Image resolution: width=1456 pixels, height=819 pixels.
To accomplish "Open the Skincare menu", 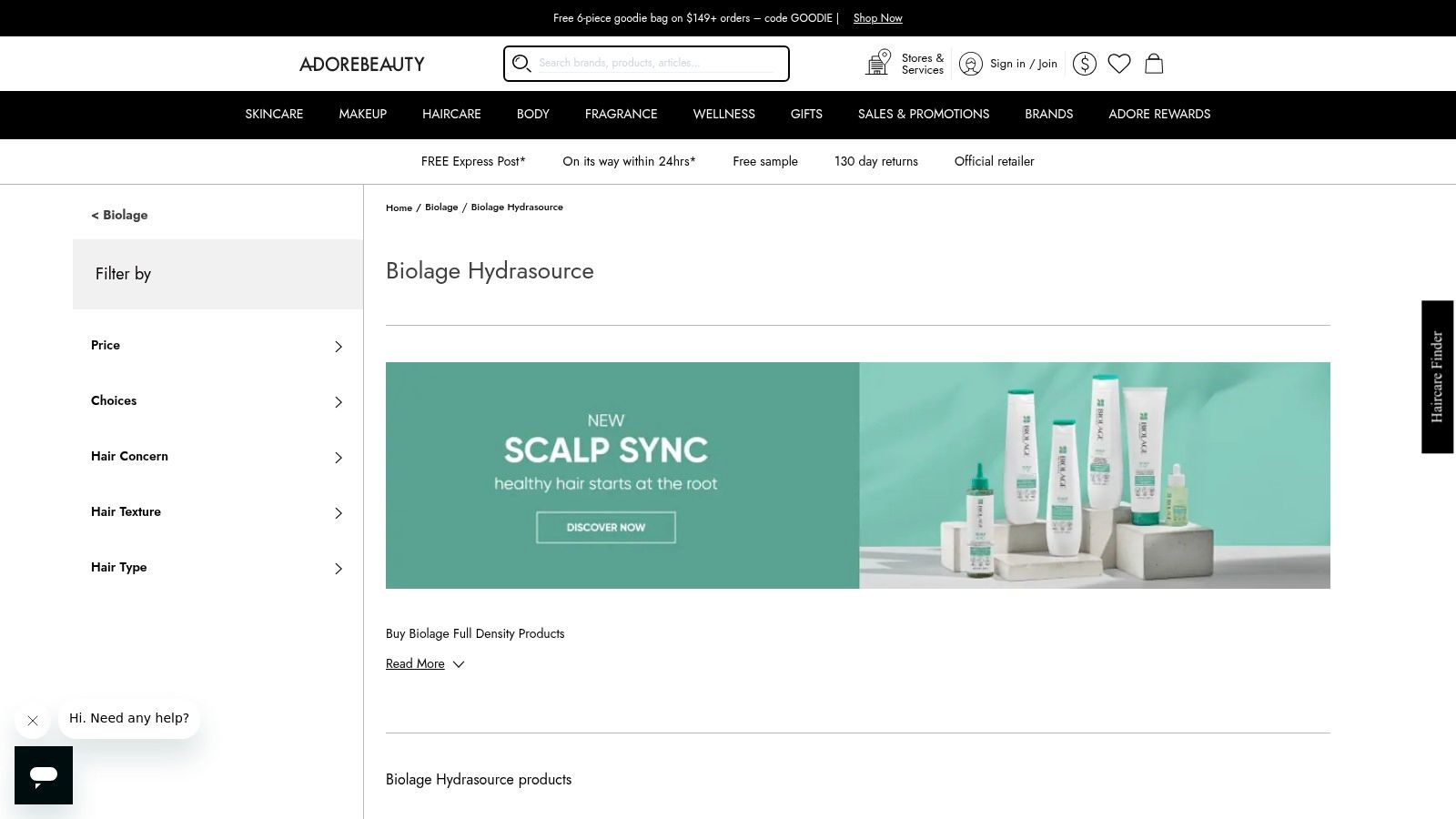I will (x=274, y=114).
